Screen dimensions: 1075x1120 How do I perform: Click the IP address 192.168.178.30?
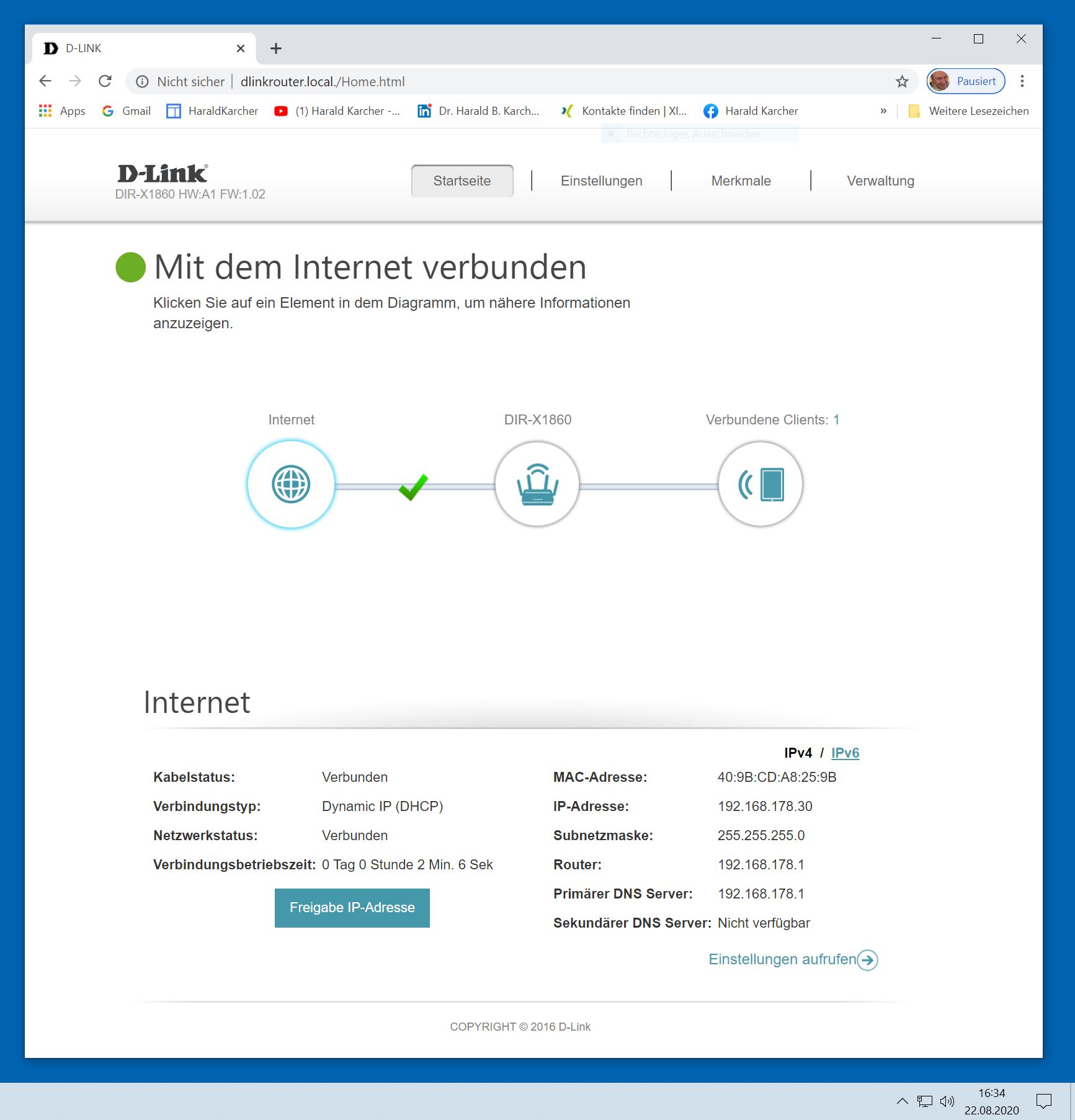pyautogui.click(x=765, y=806)
